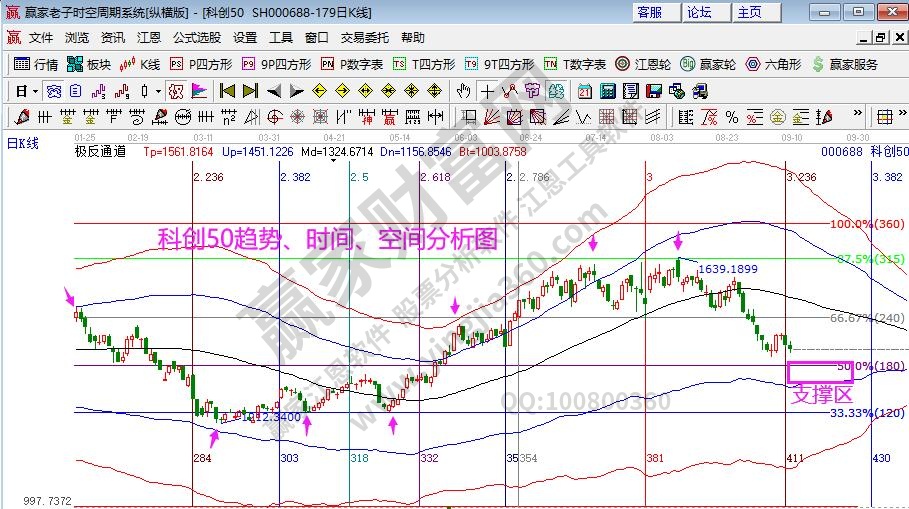Open the calculator icon
Image resolution: width=909 pixels, height=509 pixels.
(x=608, y=91)
